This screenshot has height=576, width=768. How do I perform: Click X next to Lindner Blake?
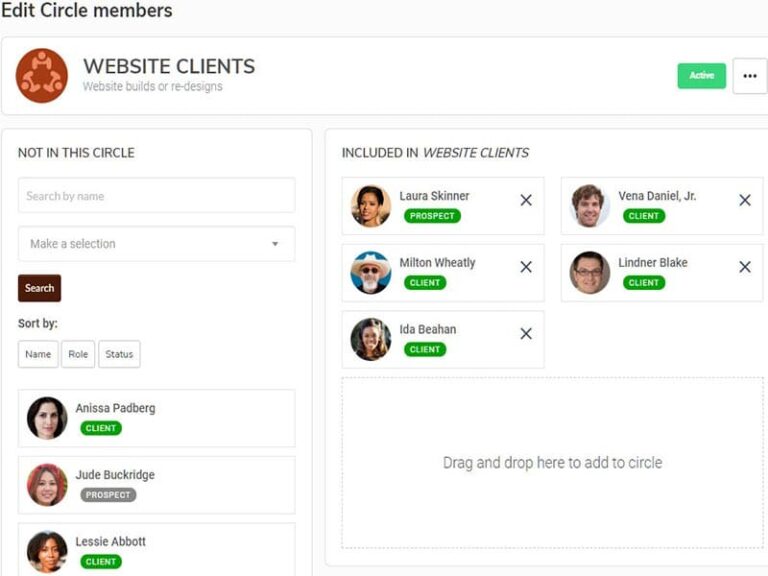coord(744,267)
